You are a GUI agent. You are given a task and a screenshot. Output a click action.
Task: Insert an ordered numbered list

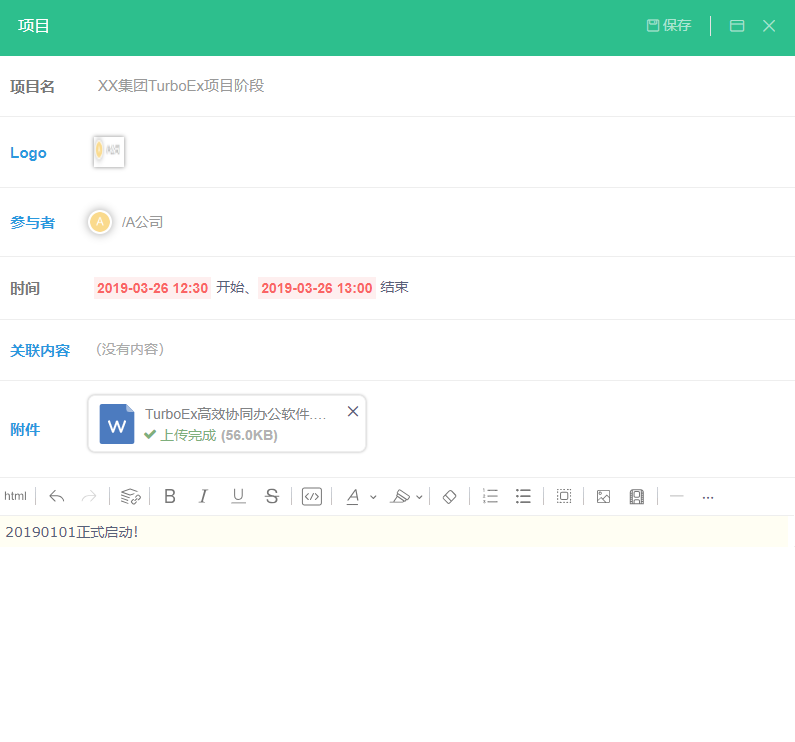(x=490, y=496)
